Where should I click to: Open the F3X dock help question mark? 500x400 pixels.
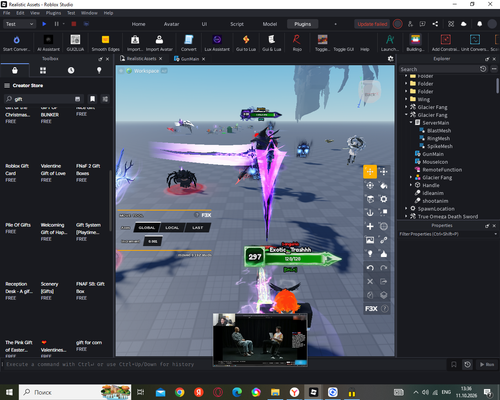coord(385,309)
